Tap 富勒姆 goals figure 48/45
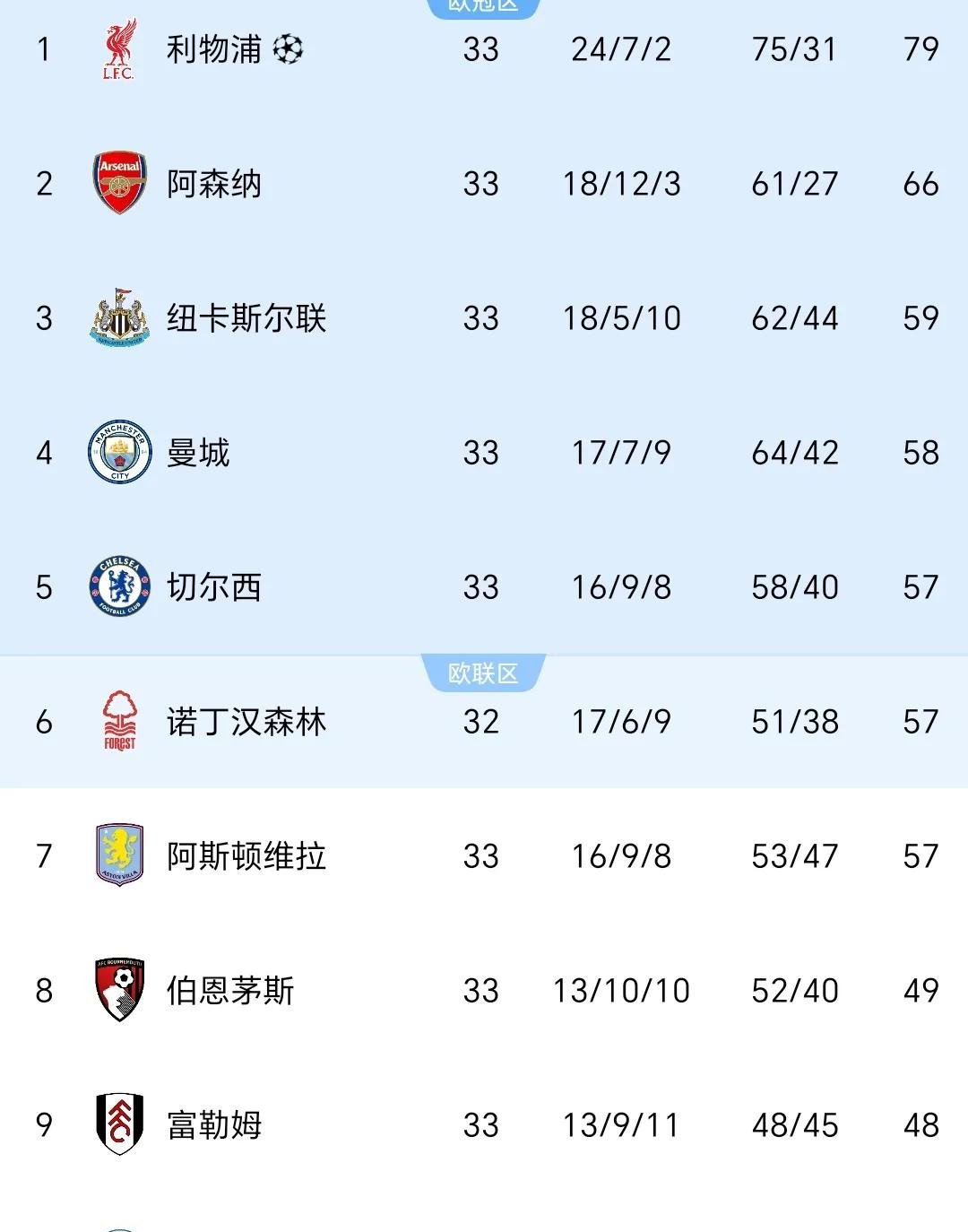The image size is (968, 1232). coord(795,1125)
